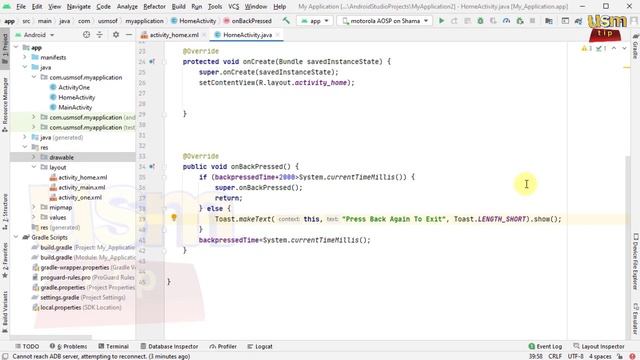640x360 pixels.
Task: Toggle the Device File Explorer side panel
Action: pos(636,262)
